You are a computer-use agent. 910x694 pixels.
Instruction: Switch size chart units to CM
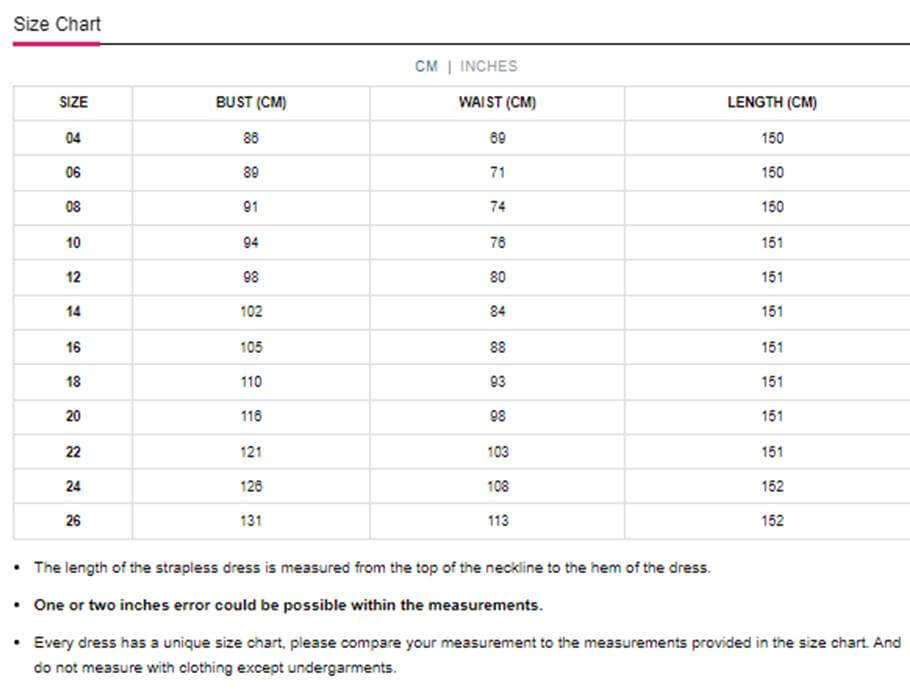(x=426, y=66)
